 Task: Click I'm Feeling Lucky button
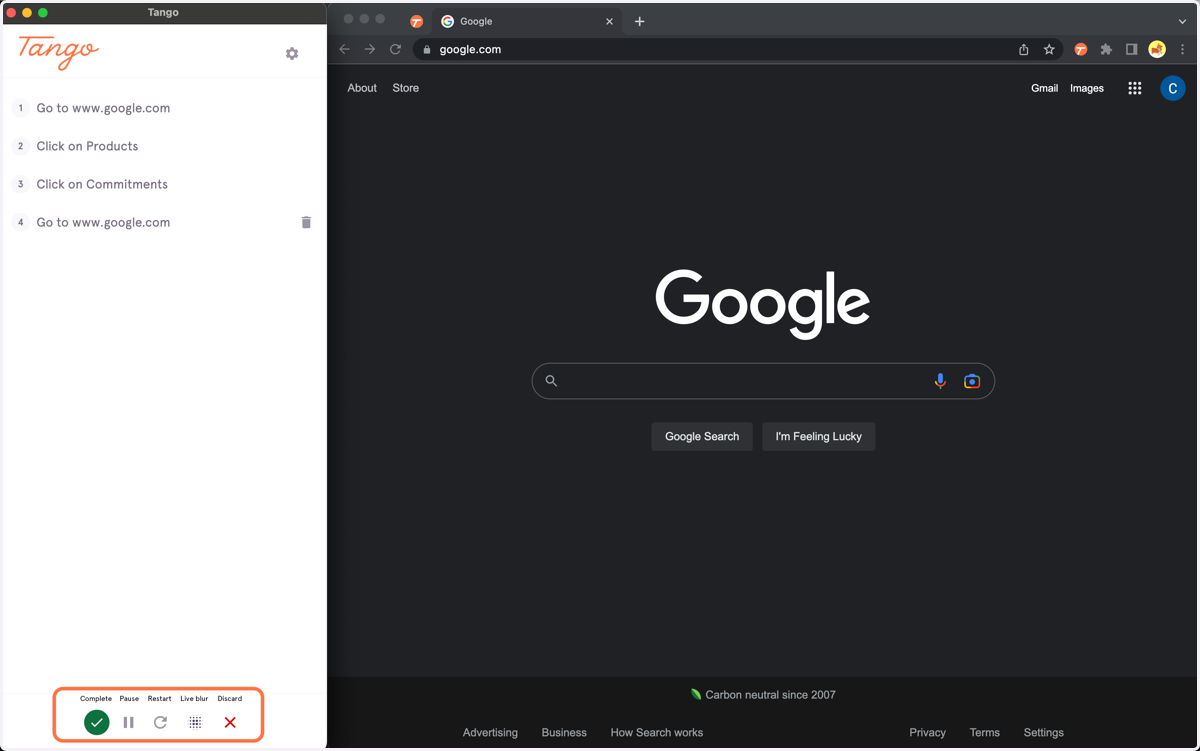819,436
